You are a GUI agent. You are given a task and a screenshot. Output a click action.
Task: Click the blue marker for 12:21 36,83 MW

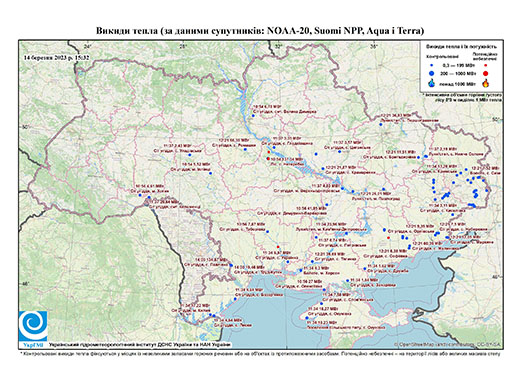(380, 125)
